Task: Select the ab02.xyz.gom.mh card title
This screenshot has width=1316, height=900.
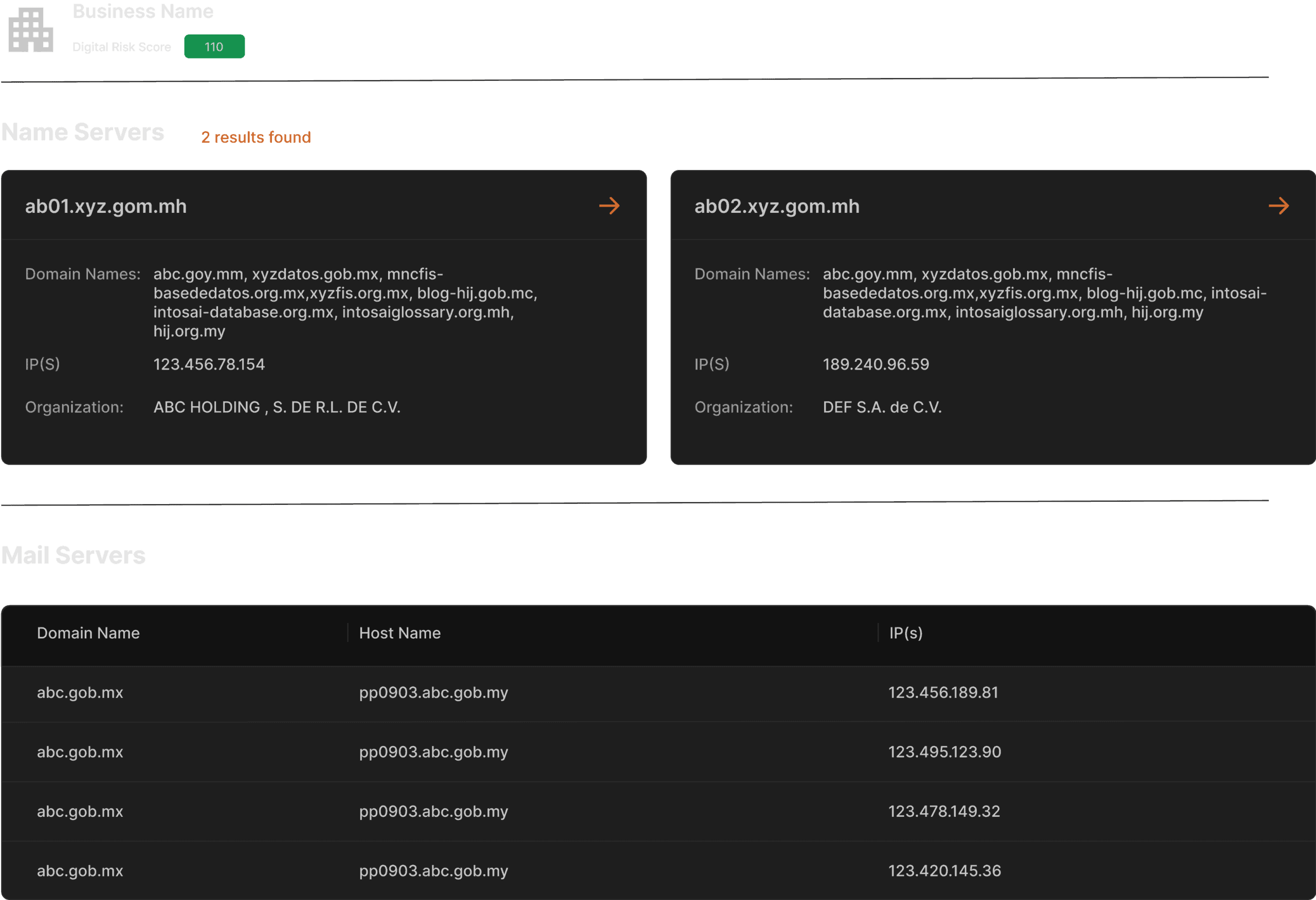Action: (777, 206)
